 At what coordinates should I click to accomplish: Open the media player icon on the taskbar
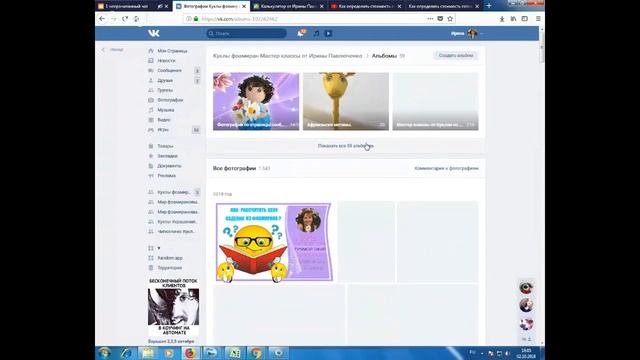(169, 353)
